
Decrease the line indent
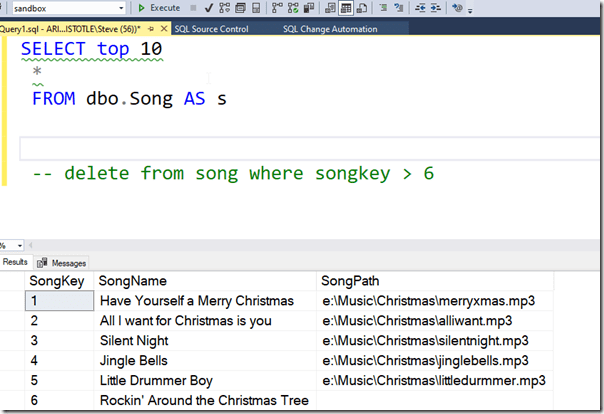click(420, 8)
